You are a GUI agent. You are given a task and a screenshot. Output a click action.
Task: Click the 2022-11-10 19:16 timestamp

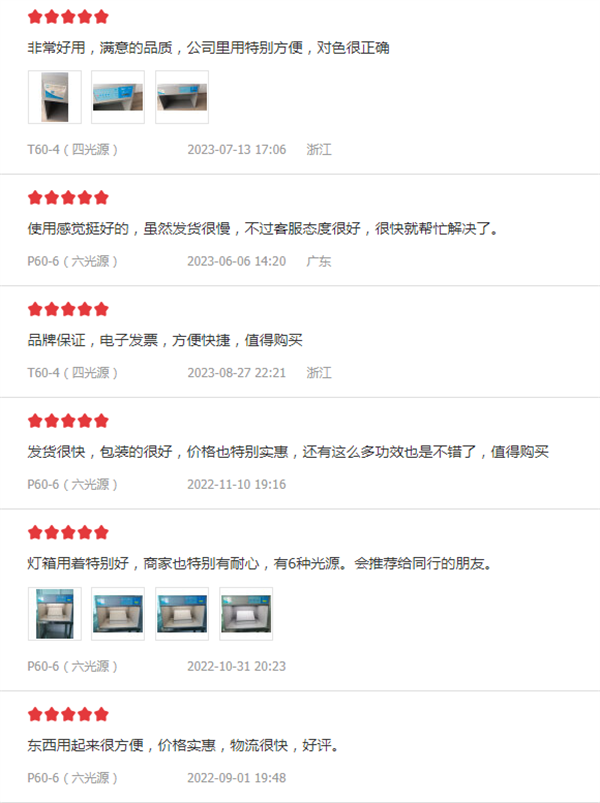[x=237, y=484]
